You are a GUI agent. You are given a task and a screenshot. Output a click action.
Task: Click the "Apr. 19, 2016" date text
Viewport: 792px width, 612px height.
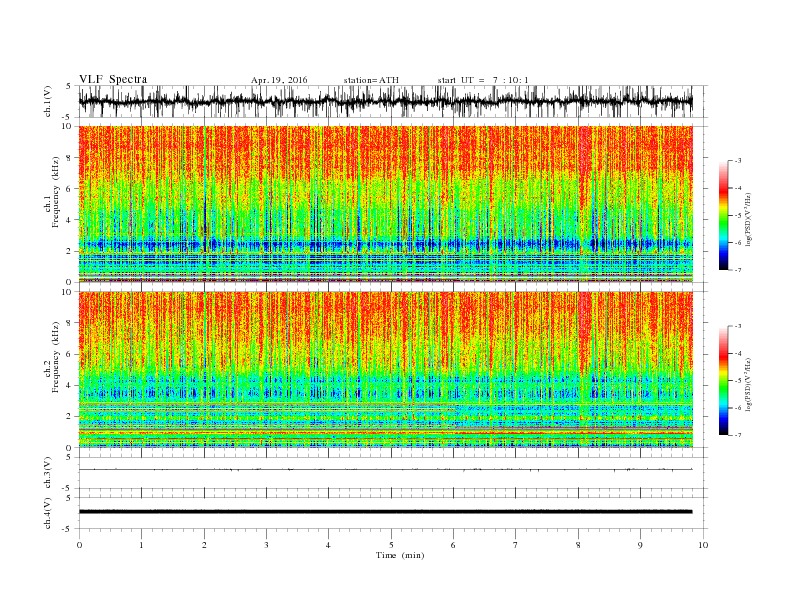(x=279, y=80)
